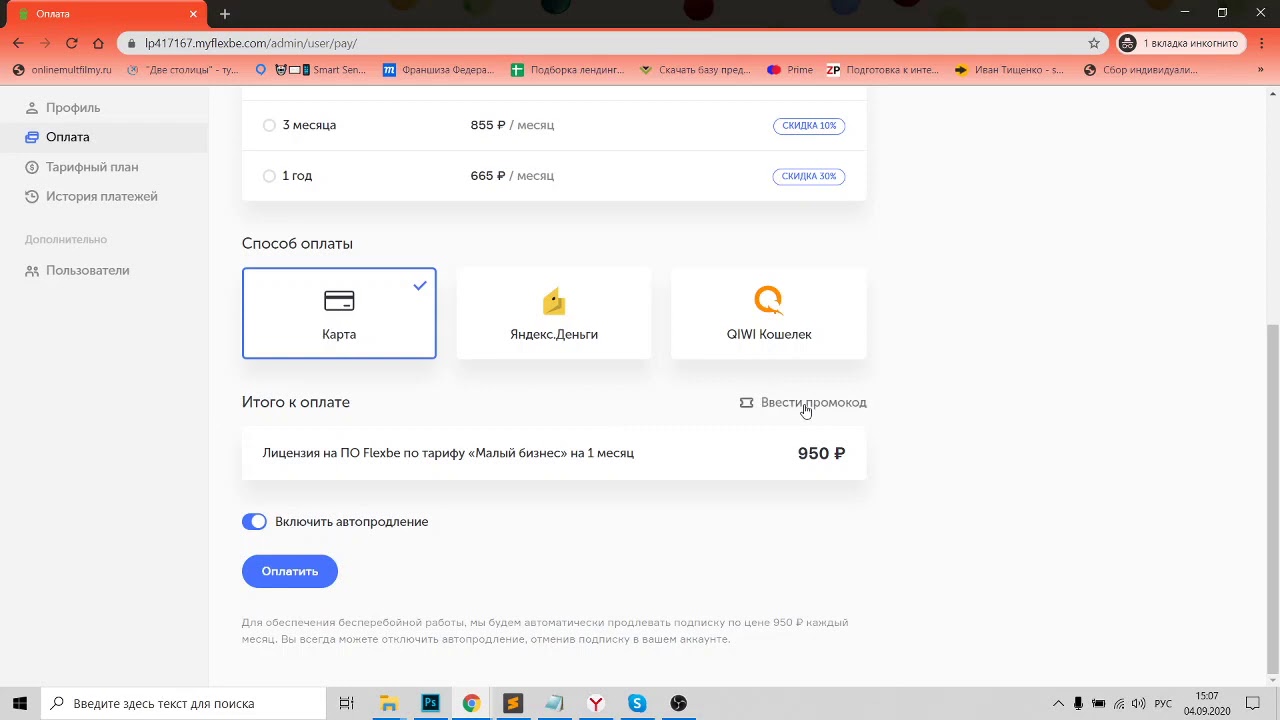The height and width of the screenshot is (720, 1280).
Task: Open the Подборка лендинг... bookmark
Action: point(567,70)
